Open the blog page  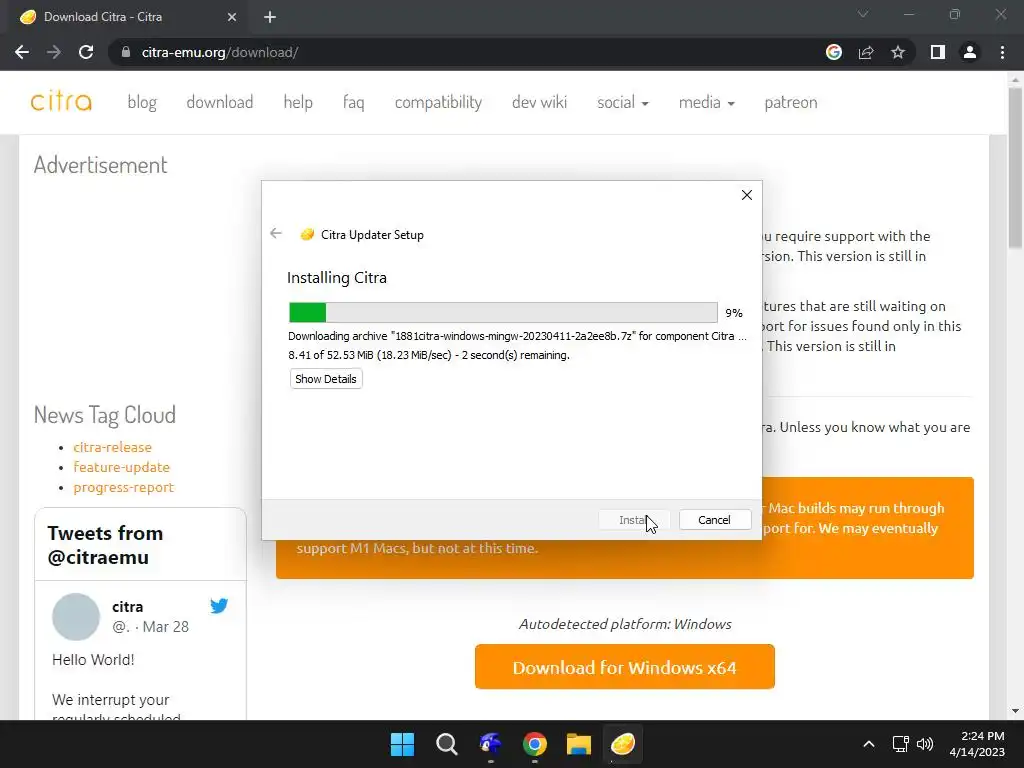[x=142, y=102]
